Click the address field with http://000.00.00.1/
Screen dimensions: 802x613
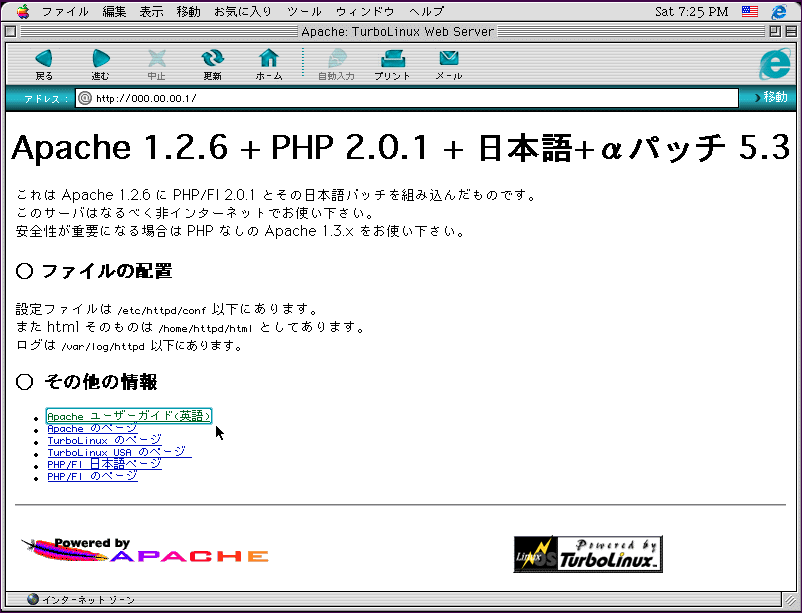click(407, 98)
